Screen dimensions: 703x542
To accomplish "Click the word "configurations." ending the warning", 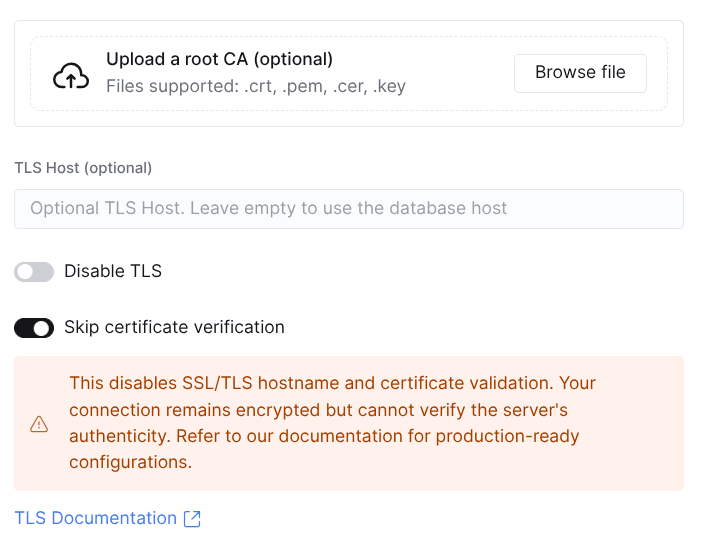I will pos(130,462).
